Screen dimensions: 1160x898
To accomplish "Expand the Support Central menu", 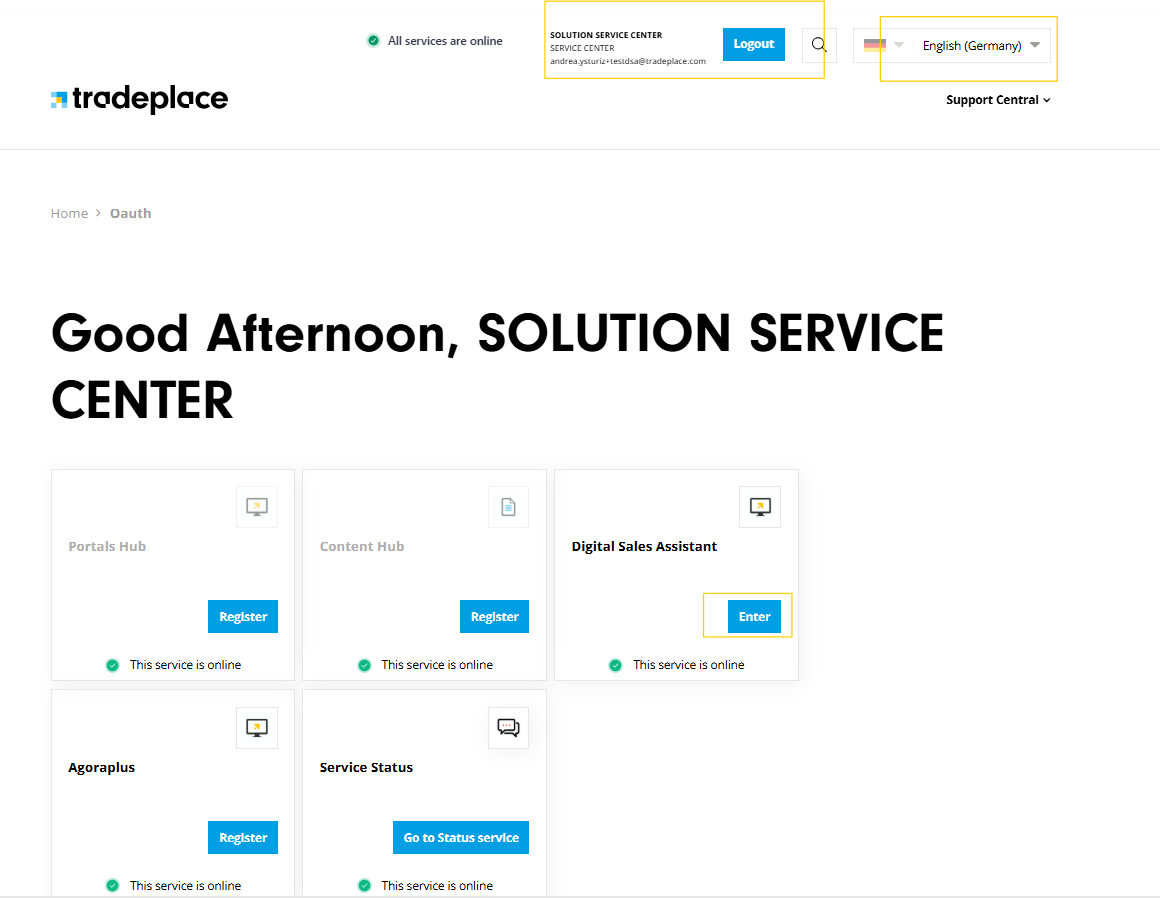I will pos(998,100).
